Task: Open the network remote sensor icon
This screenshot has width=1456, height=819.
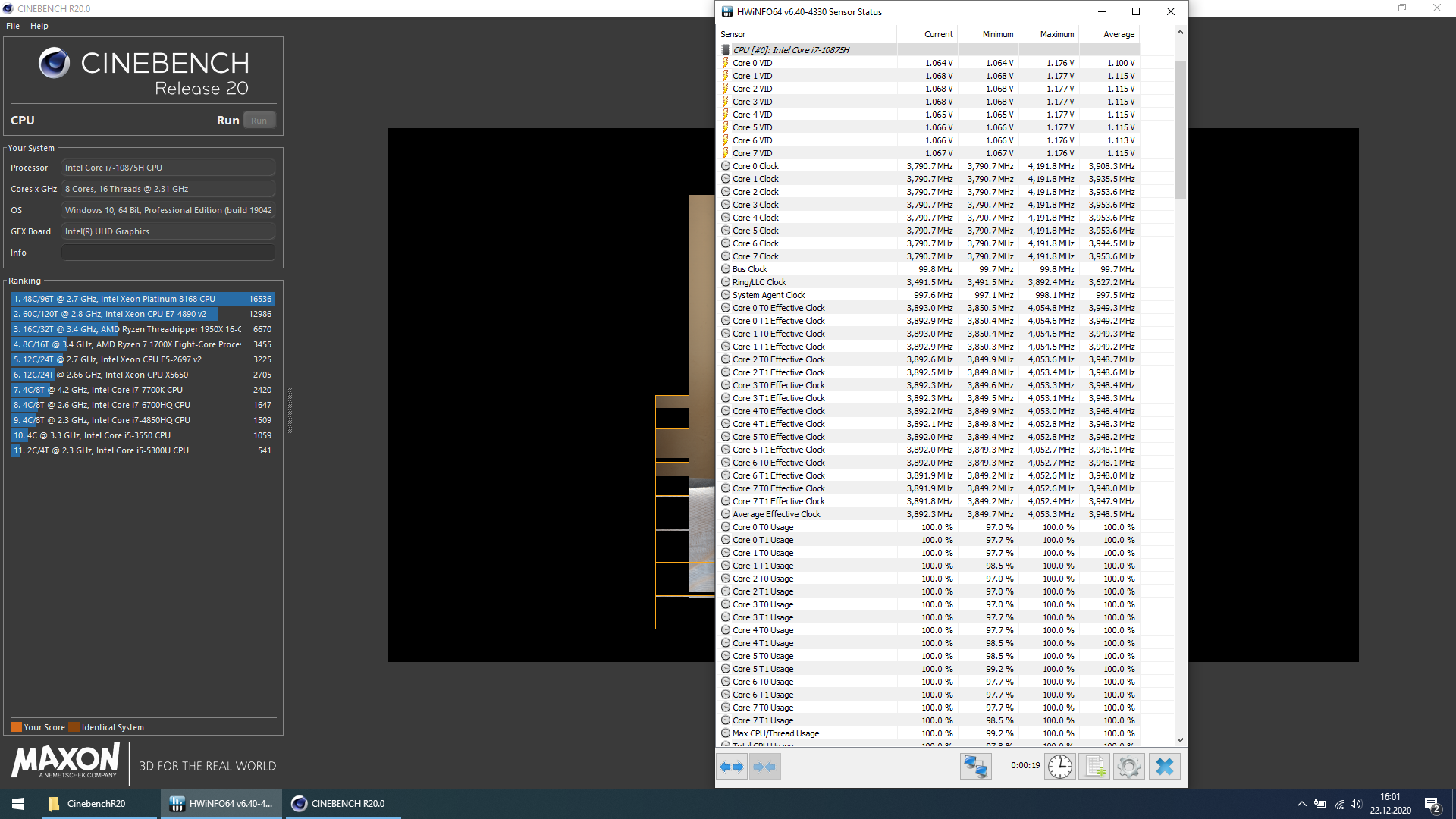Action: pyautogui.click(x=975, y=767)
